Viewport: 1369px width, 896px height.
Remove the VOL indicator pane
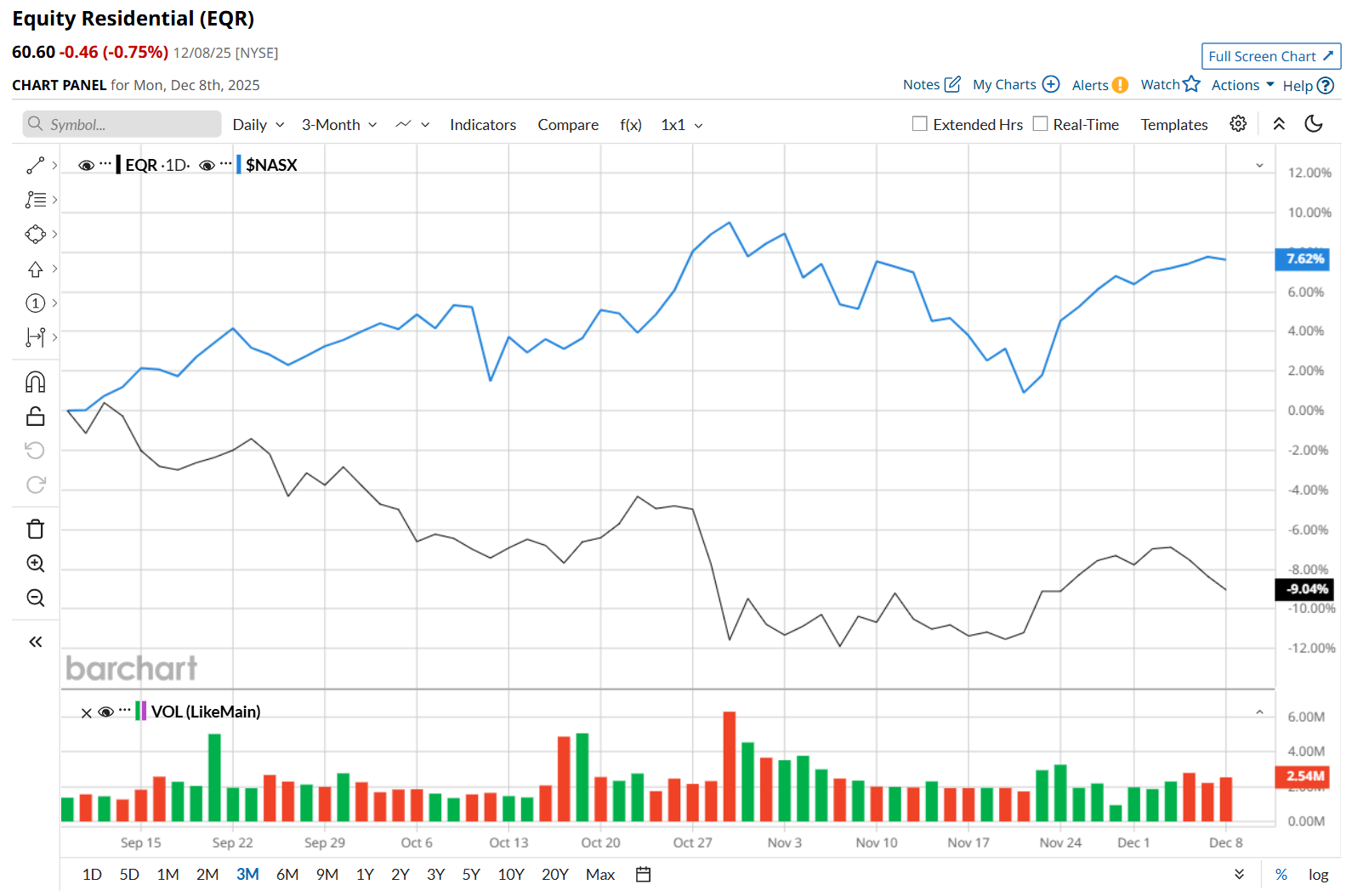(86, 712)
